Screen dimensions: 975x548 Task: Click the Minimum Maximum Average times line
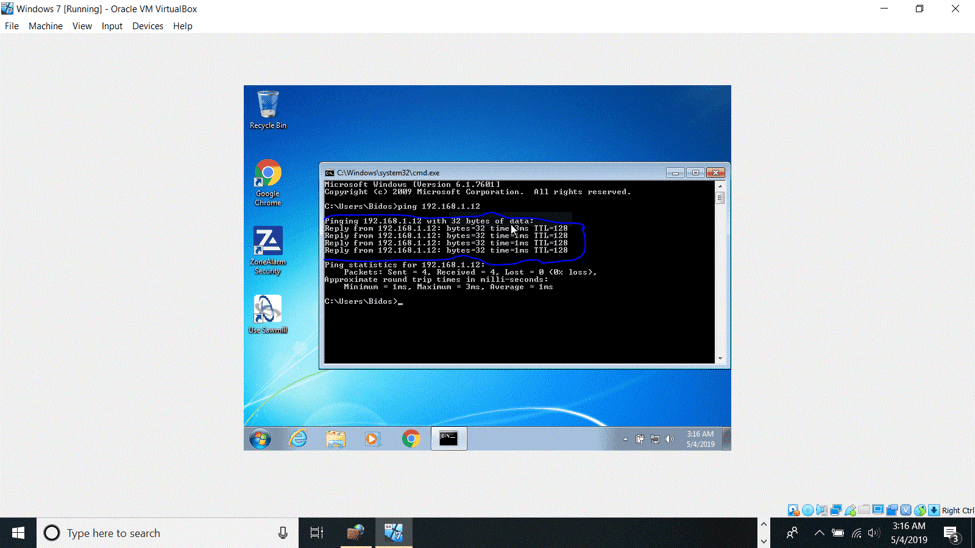click(448, 287)
